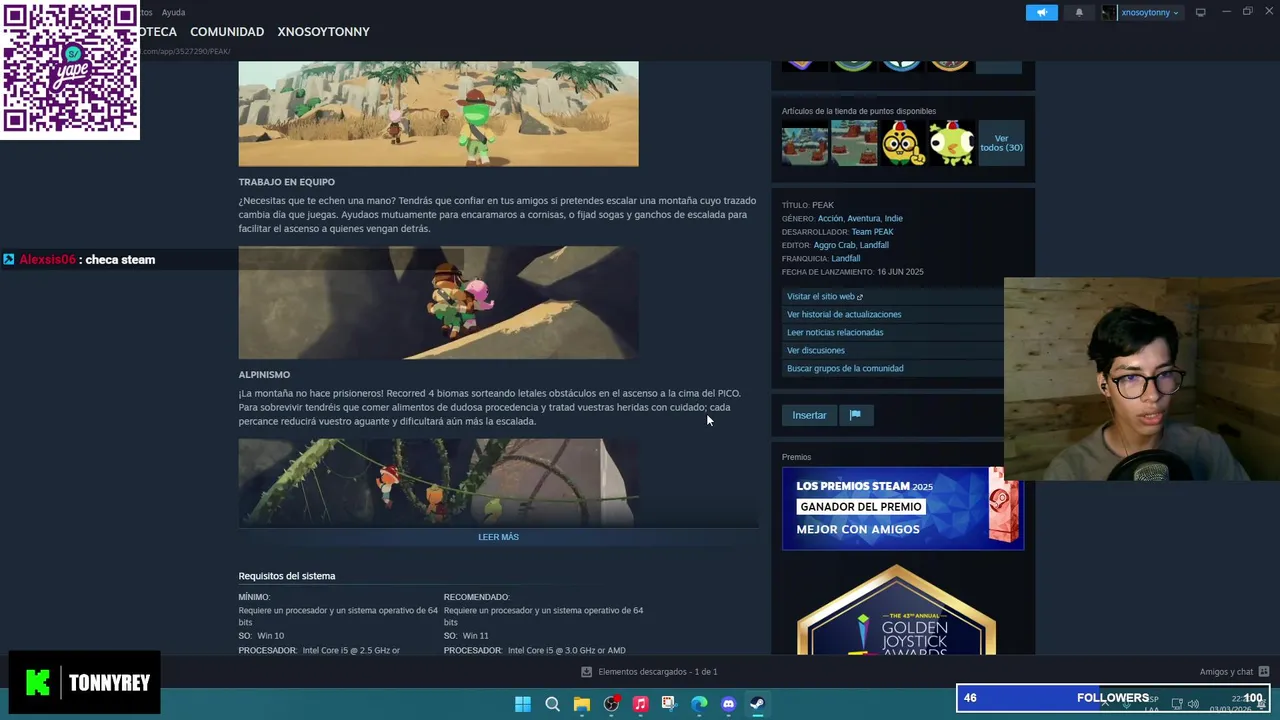Click the Insertar button
Screen dimensions: 1280x720
click(x=809, y=415)
